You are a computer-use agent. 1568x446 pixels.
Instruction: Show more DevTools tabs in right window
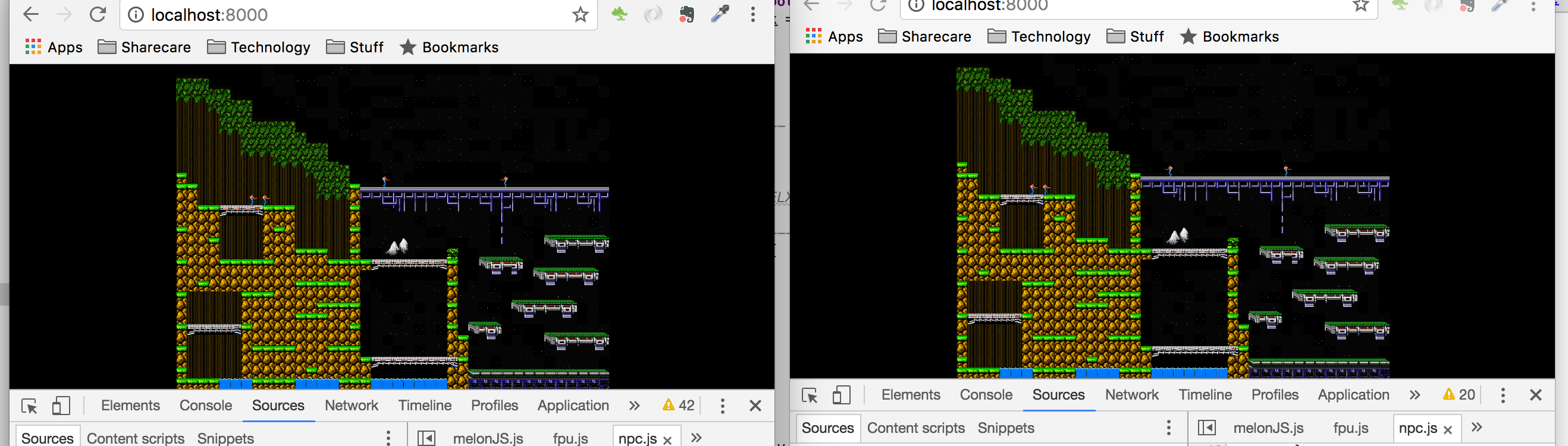1415,395
